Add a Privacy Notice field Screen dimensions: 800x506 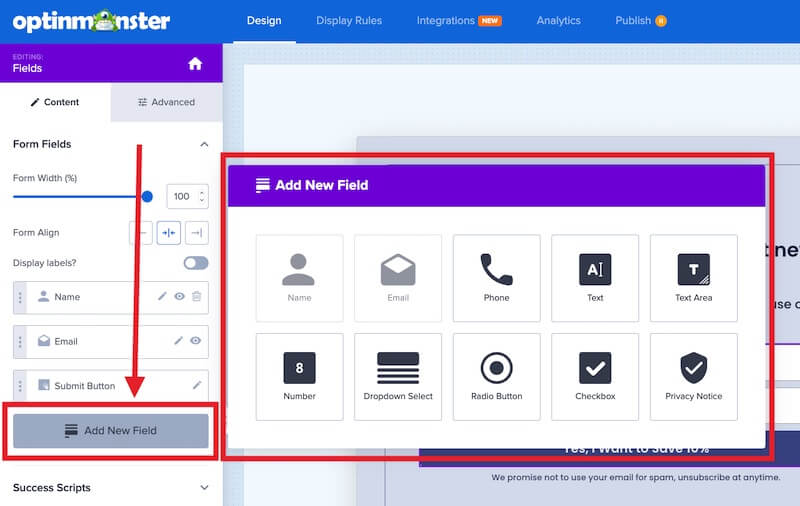(693, 377)
